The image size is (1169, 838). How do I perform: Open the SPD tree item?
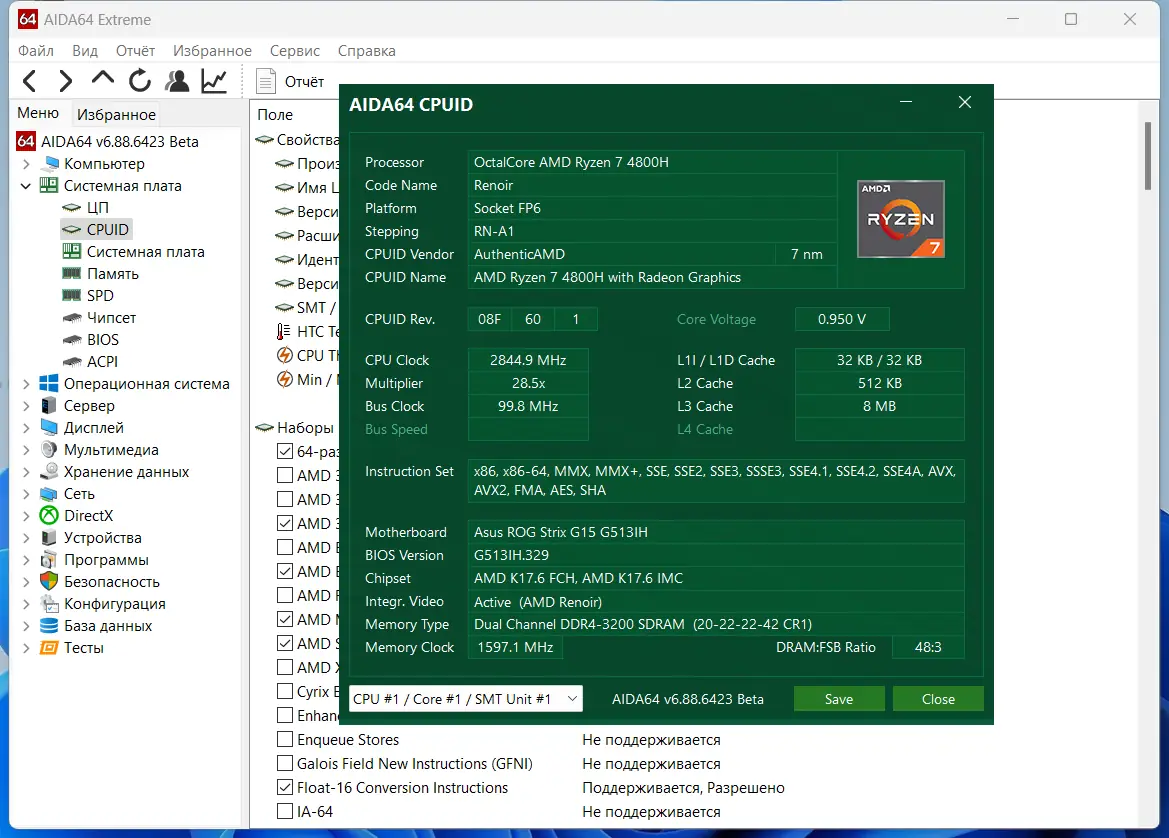coord(100,296)
